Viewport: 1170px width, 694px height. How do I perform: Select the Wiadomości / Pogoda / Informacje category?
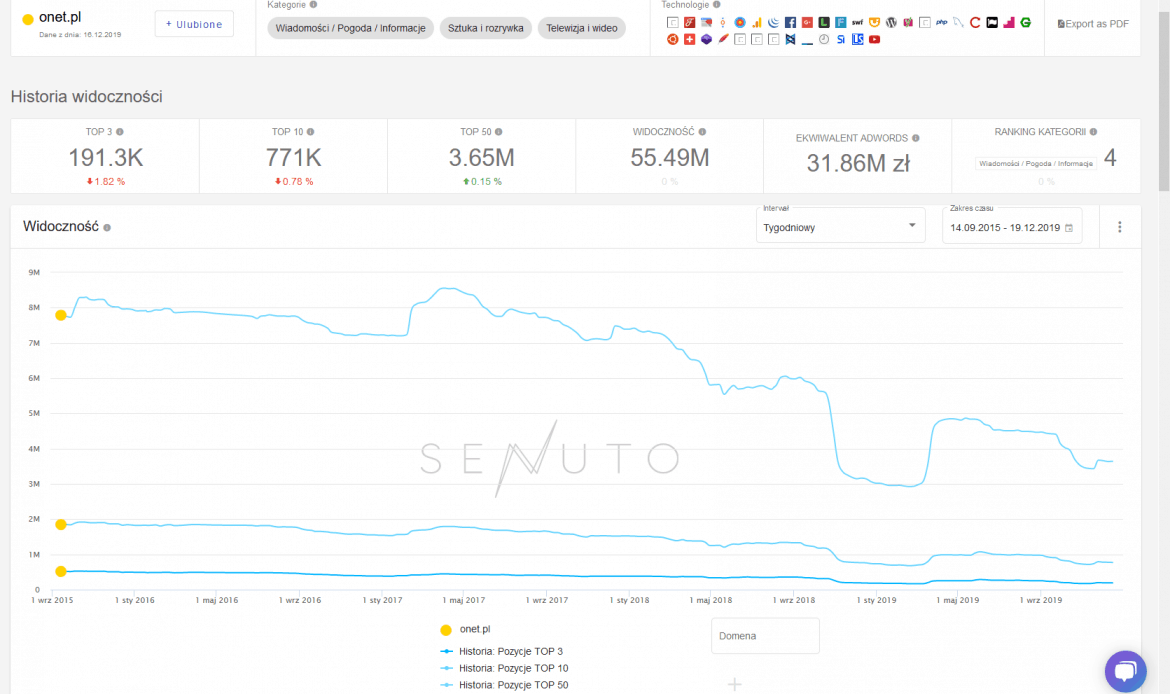[x=350, y=28]
